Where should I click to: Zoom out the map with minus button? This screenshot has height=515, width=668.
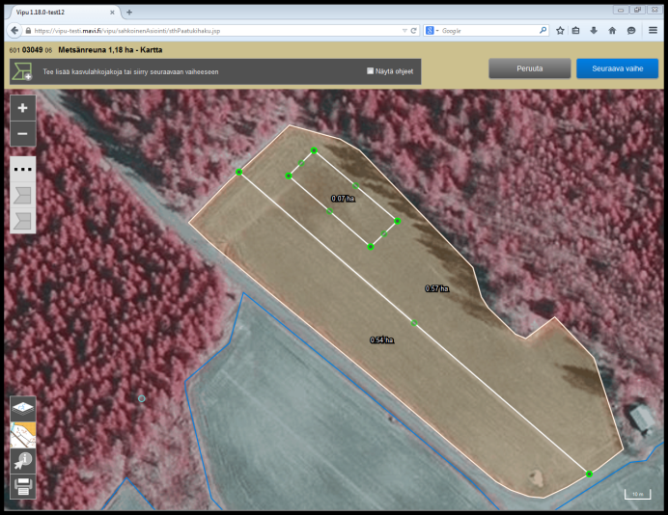click(22, 133)
